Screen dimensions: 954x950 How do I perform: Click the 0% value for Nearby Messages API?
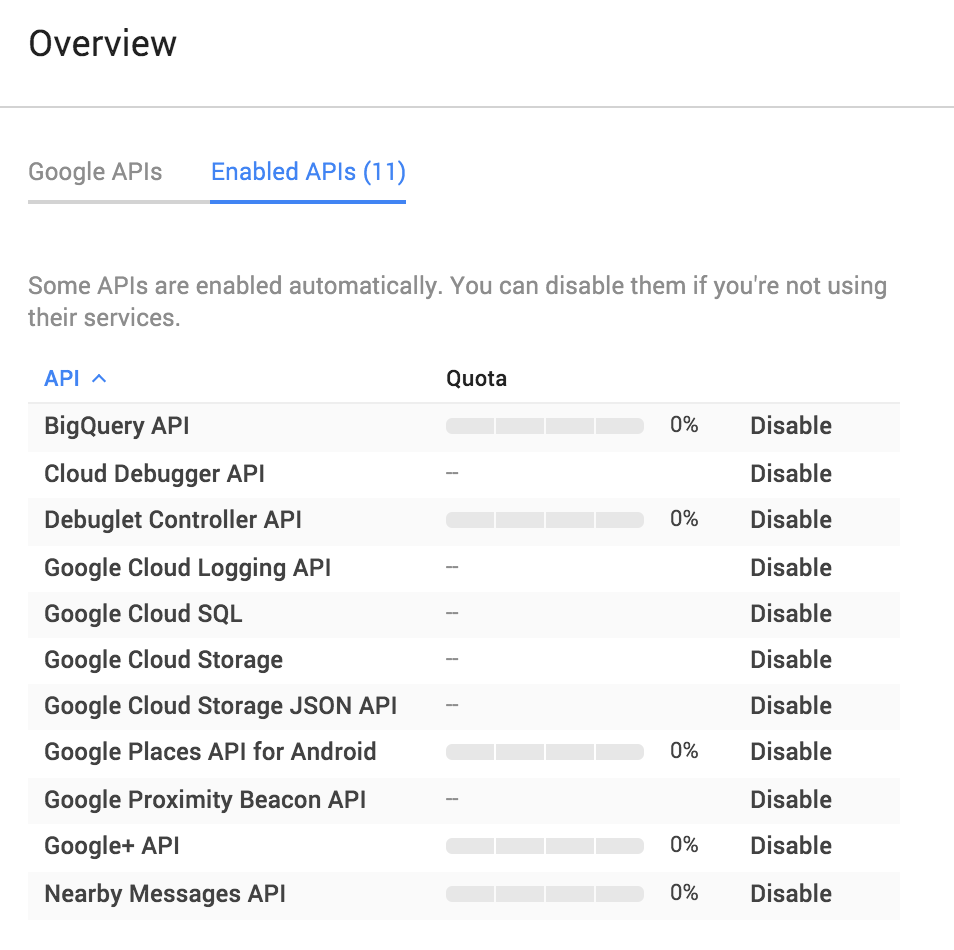684,893
